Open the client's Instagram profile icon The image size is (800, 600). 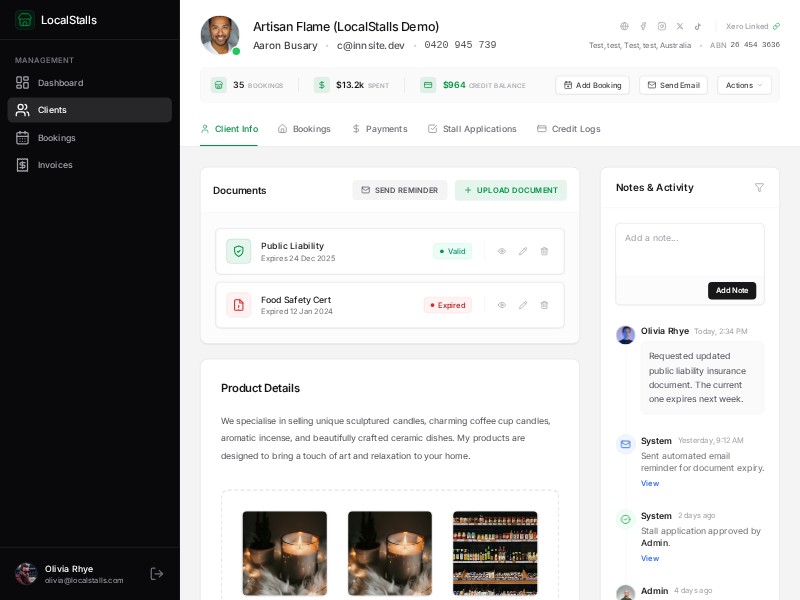[x=662, y=27]
